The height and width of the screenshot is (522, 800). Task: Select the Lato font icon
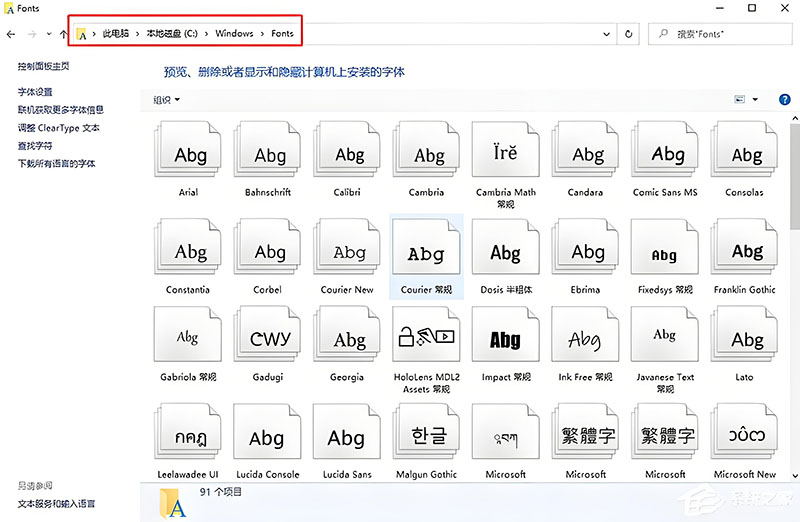click(744, 334)
